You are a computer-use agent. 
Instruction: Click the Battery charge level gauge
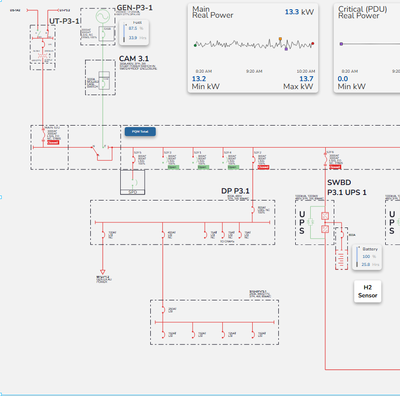click(367, 257)
